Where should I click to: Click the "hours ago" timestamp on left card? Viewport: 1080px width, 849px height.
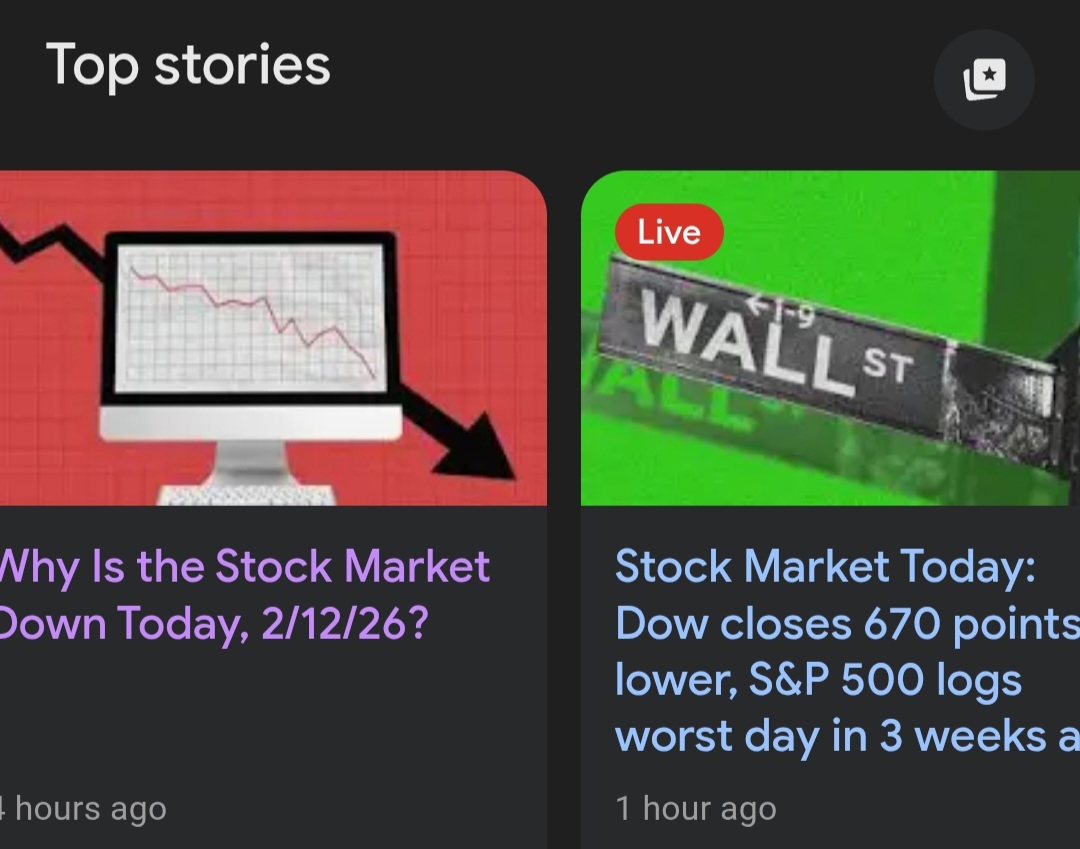[x=88, y=808]
